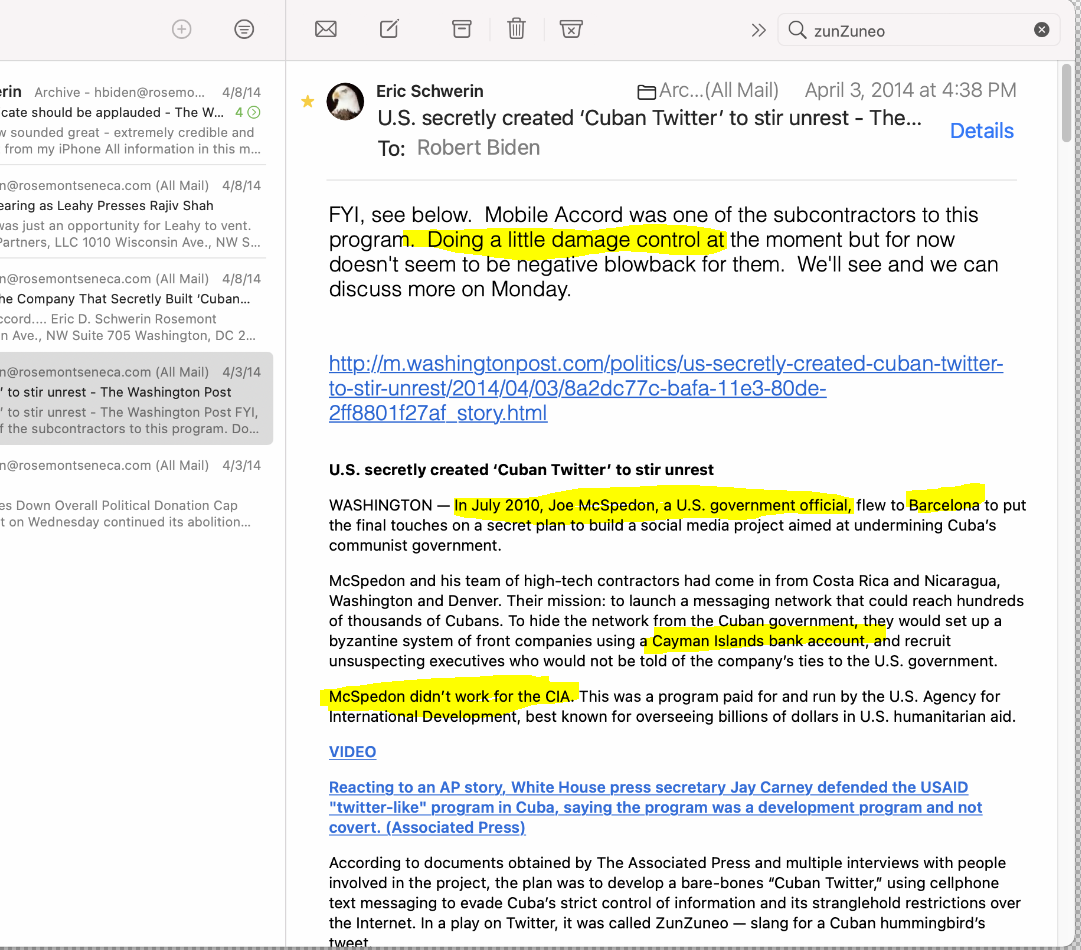1081x950 pixels.
Task: Click highlighted text 'Doing a little damage control at'
Action: click(576, 240)
